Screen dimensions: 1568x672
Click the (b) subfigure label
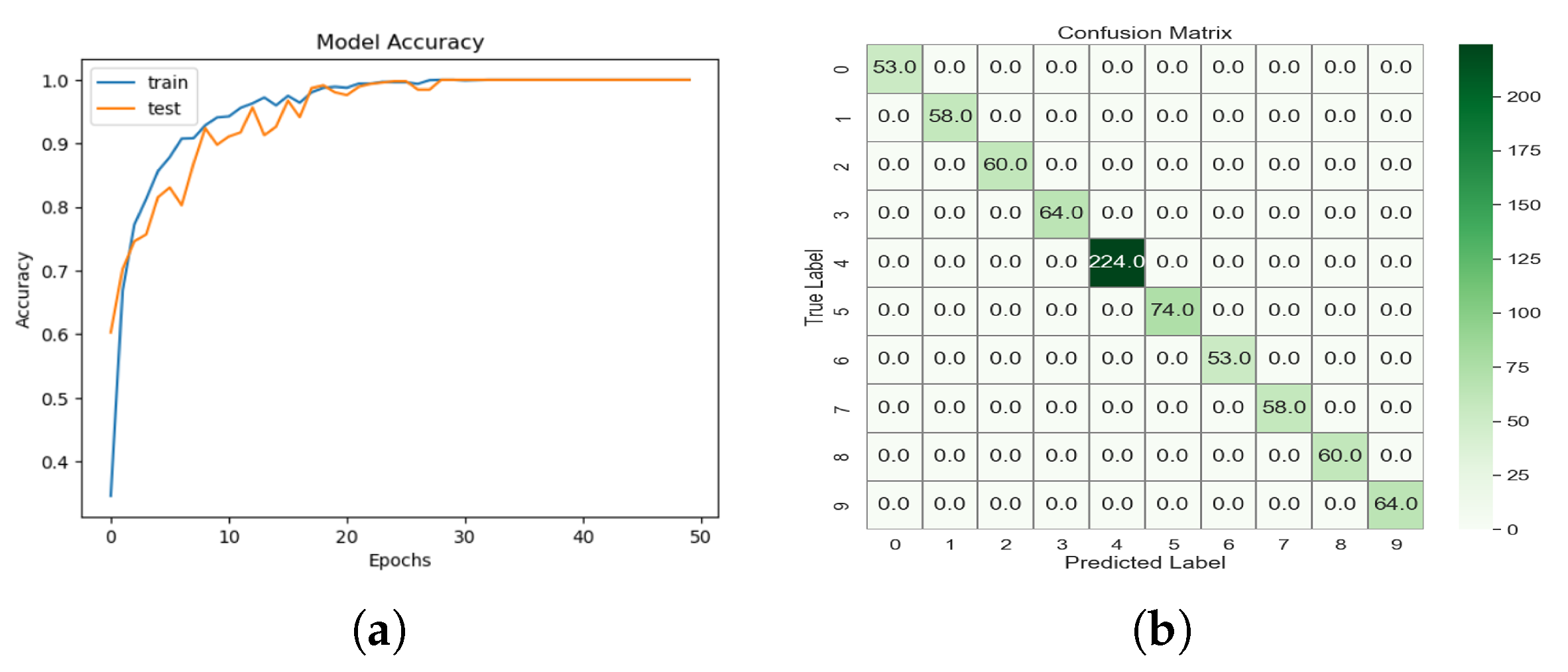click(1162, 631)
